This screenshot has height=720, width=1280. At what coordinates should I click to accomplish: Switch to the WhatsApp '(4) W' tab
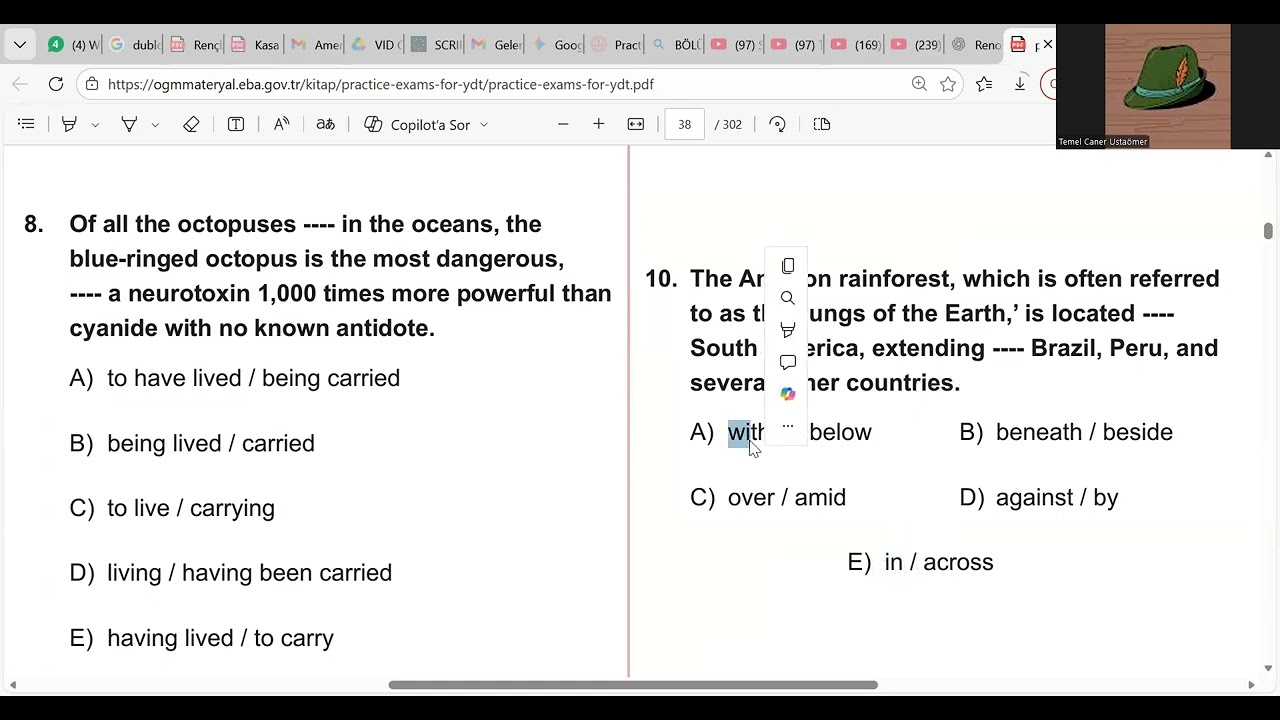click(73, 45)
